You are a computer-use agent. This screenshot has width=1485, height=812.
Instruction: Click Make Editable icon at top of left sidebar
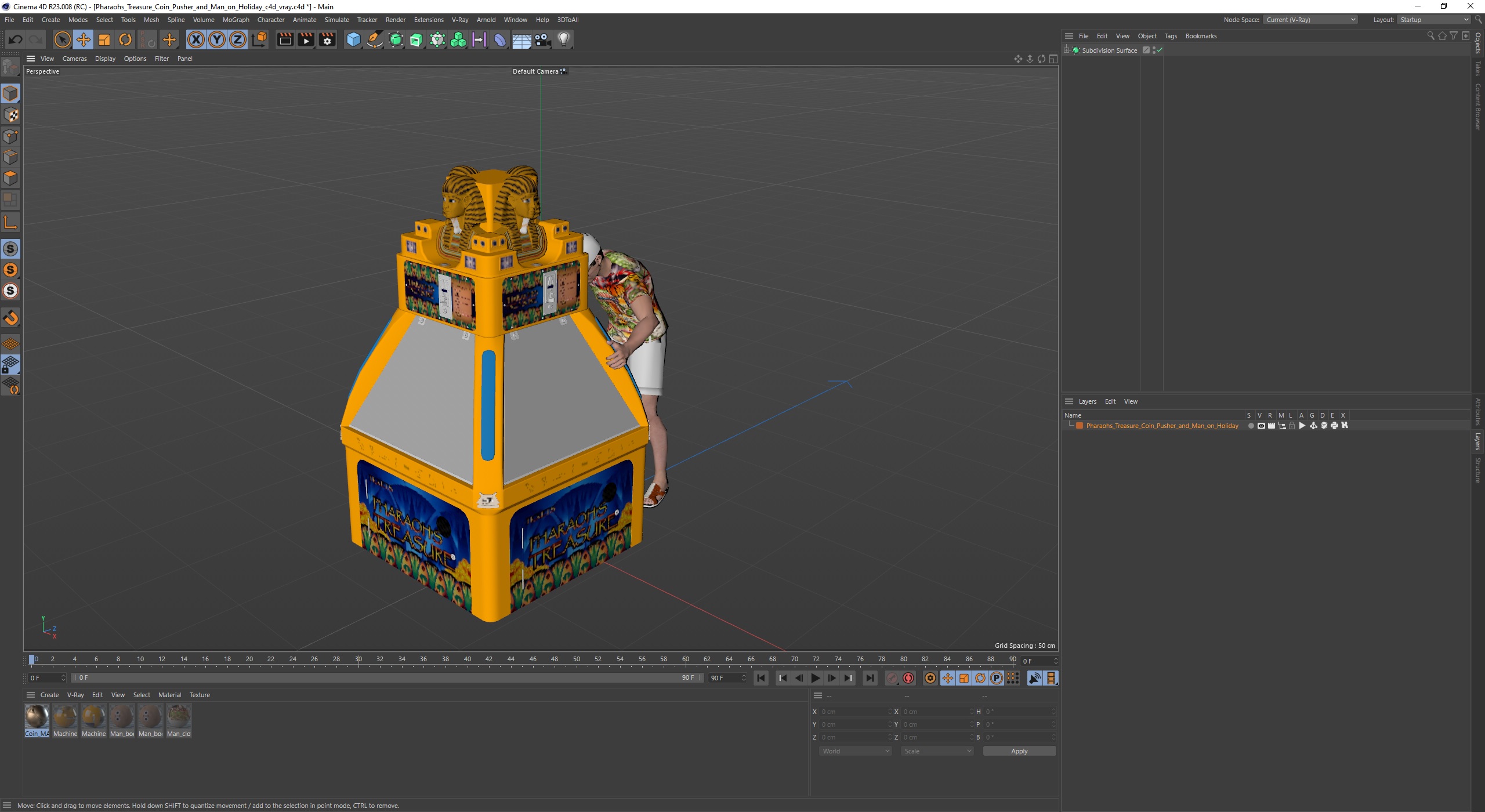10,67
